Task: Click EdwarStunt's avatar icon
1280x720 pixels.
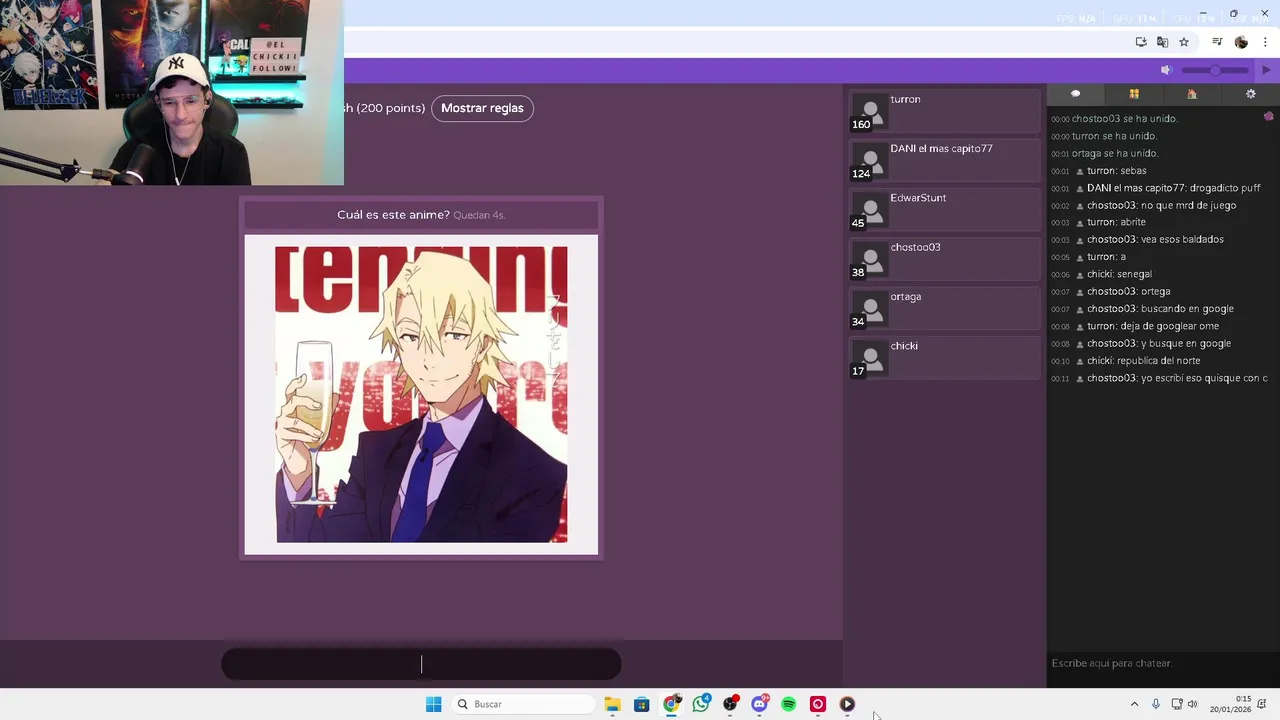Action: point(870,210)
